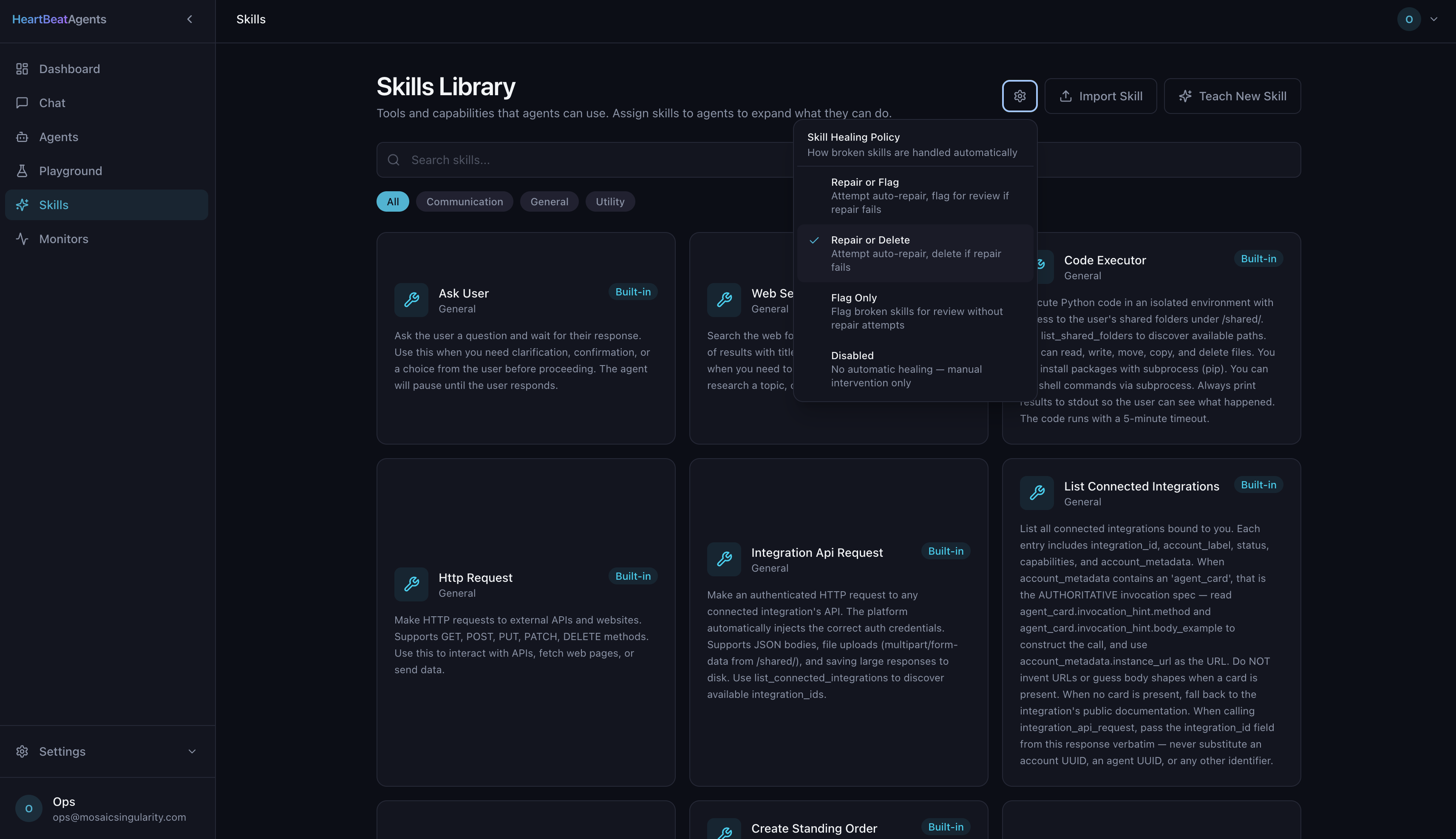The image size is (1456, 839).
Task: Click the Skill Healing Policy heading
Action: pos(853,137)
